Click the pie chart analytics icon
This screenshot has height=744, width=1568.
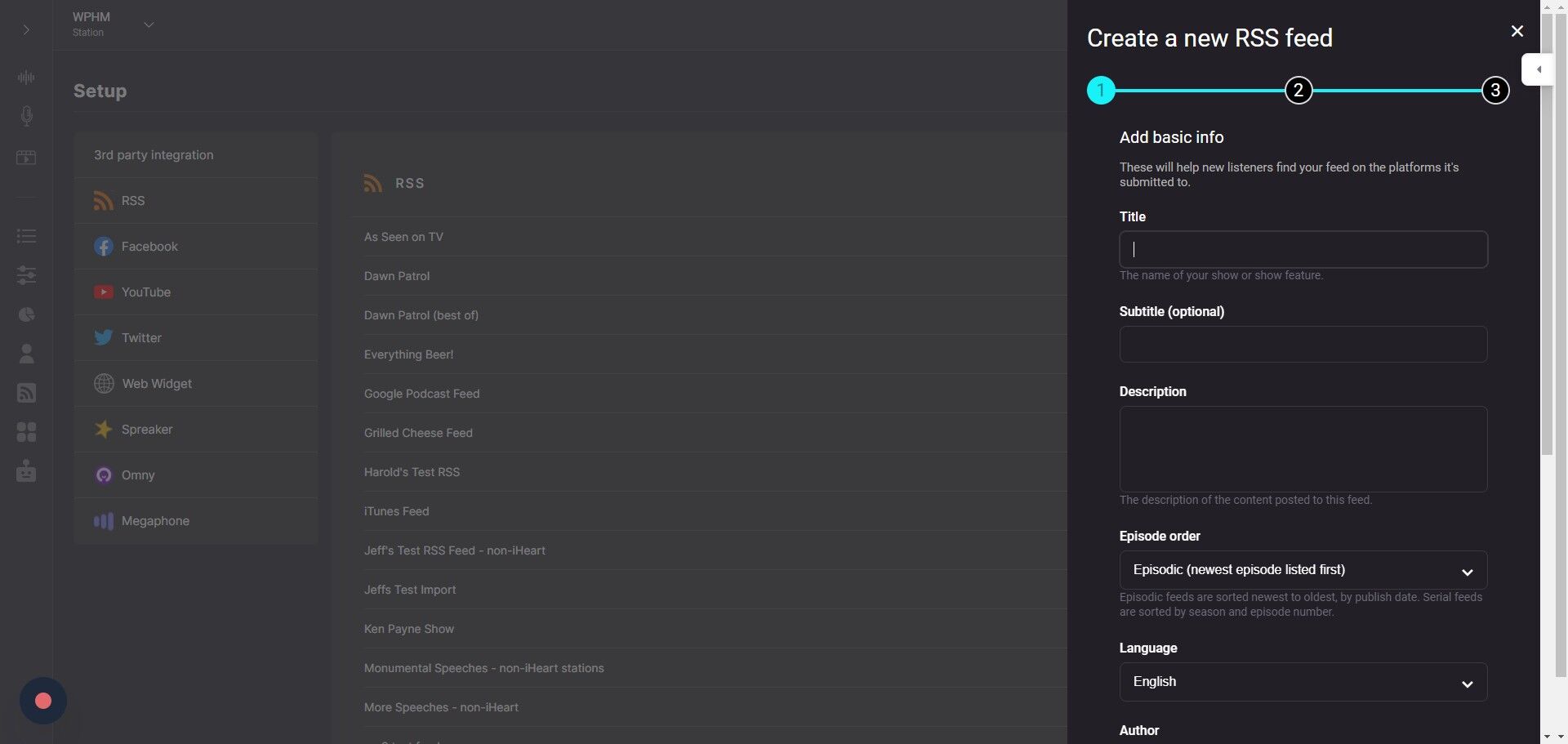(x=26, y=314)
